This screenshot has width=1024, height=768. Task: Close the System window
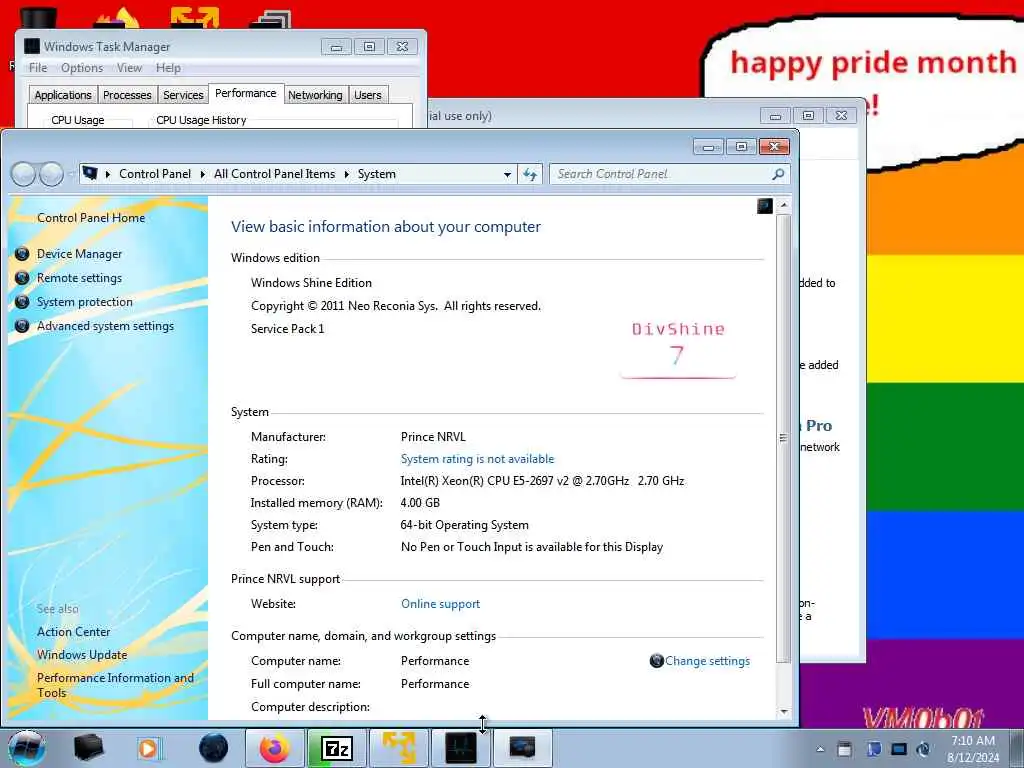pos(775,147)
